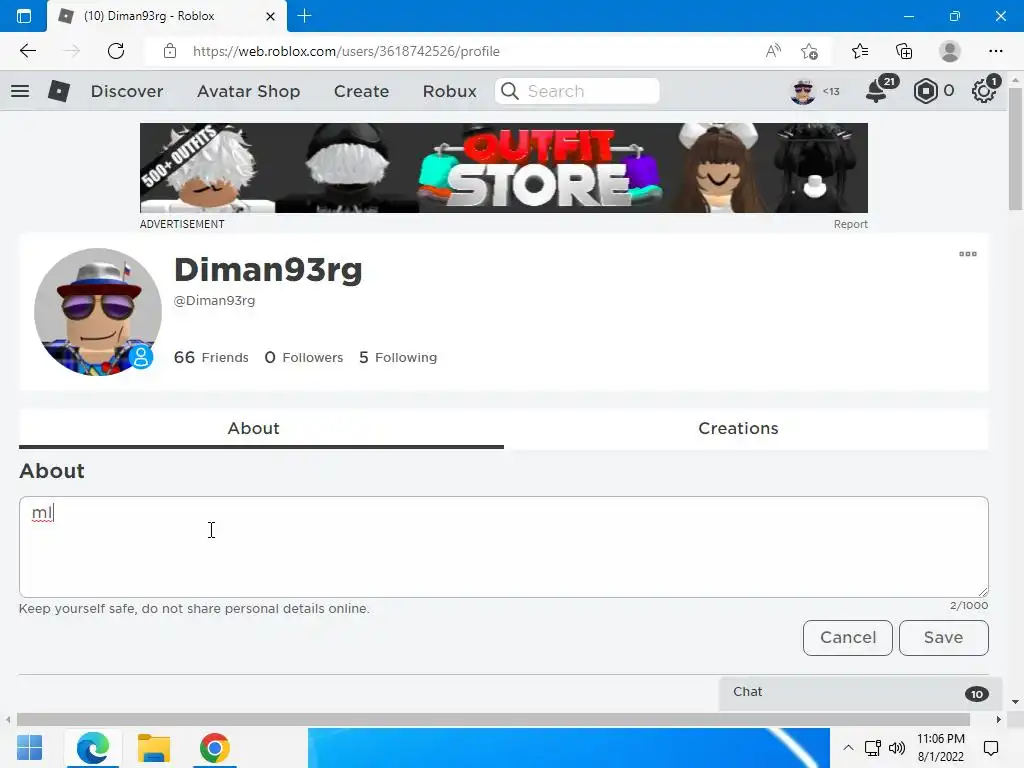Reload the page with the refresh icon

tap(116, 51)
